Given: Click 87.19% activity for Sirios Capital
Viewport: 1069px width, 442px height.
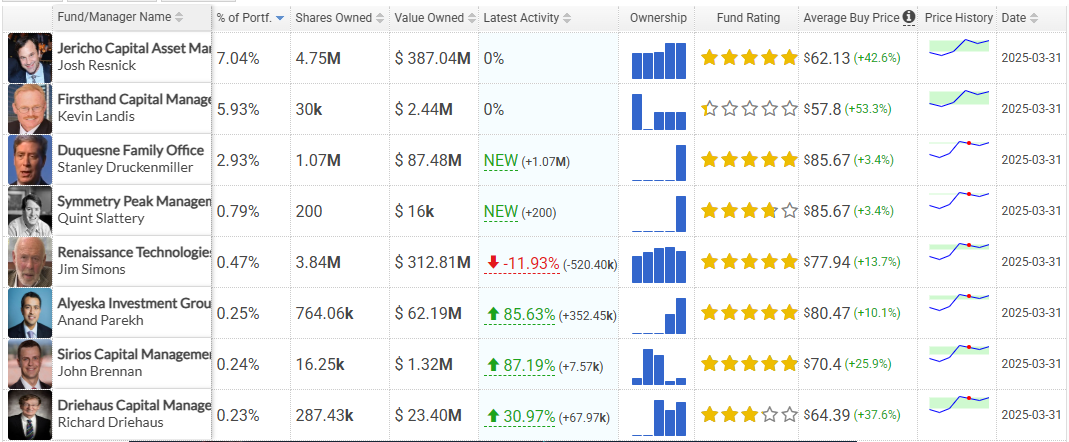Looking at the screenshot, I should pyautogui.click(x=521, y=366).
